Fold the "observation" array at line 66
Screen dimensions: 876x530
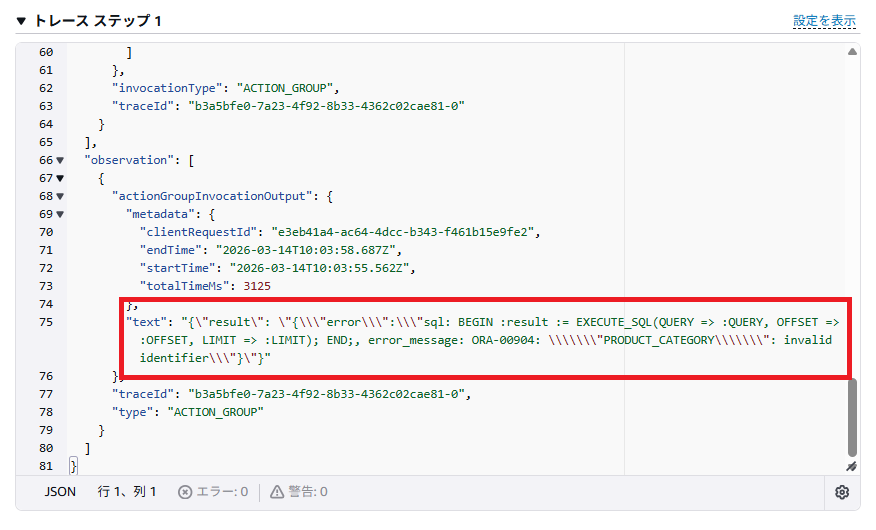point(60,160)
